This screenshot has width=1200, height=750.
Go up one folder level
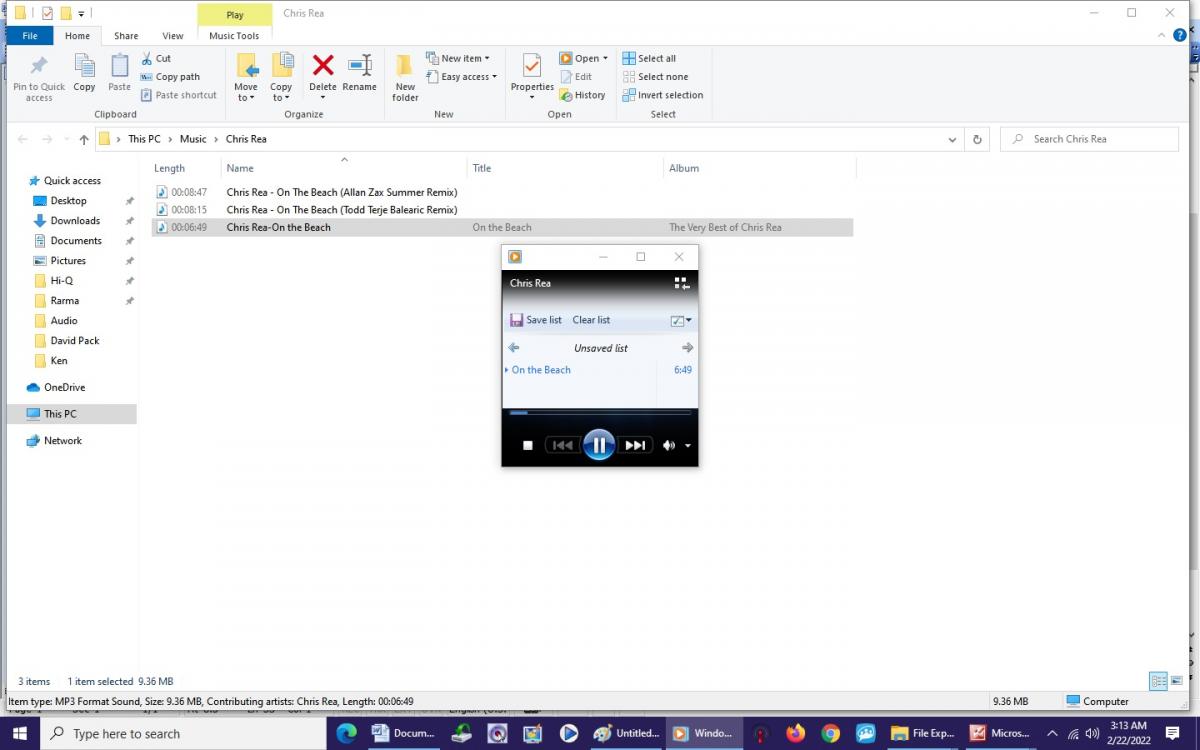(x=83, y=140)
